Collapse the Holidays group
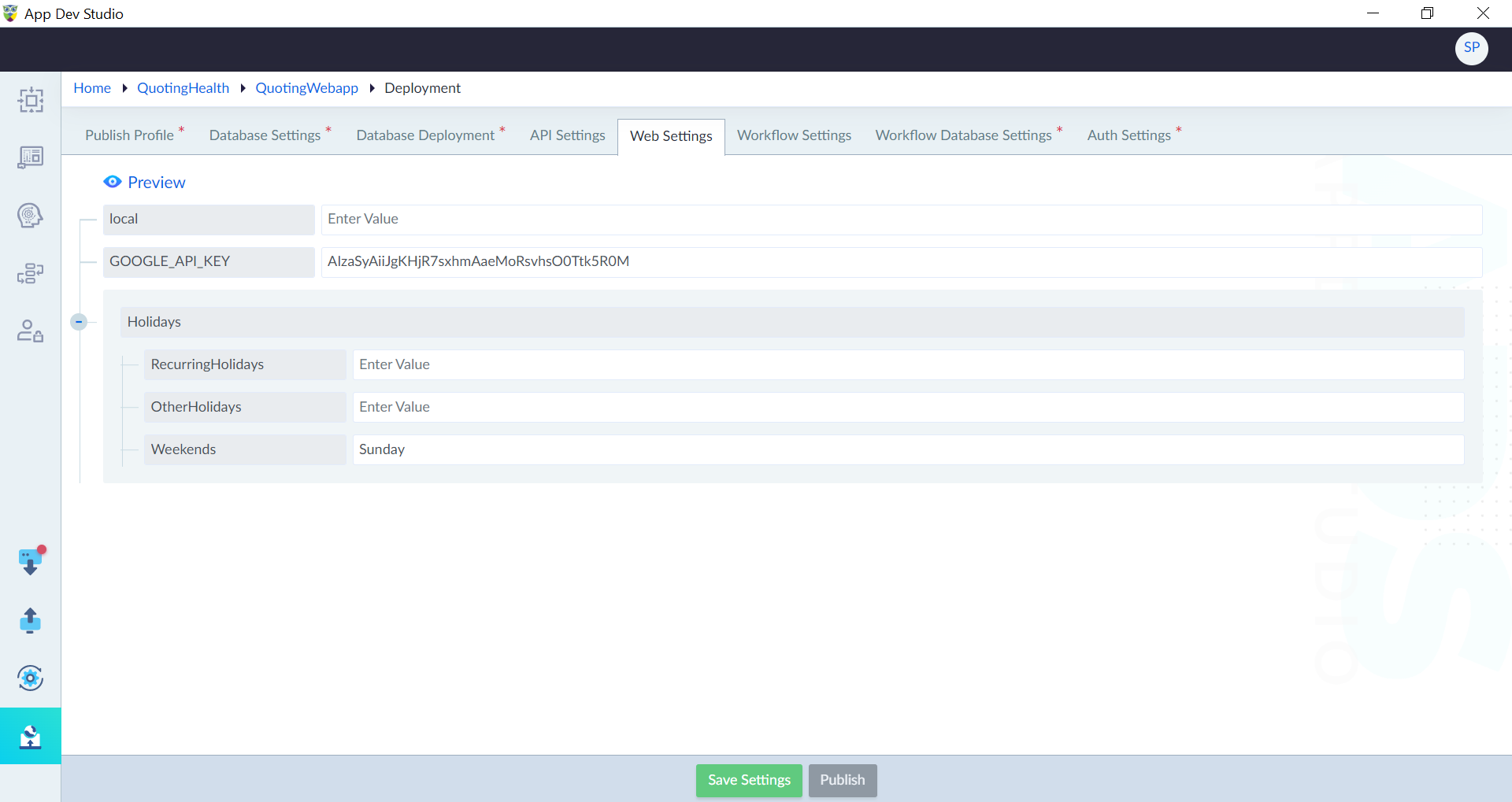1512x802 pixels. (x=79, y=322)
